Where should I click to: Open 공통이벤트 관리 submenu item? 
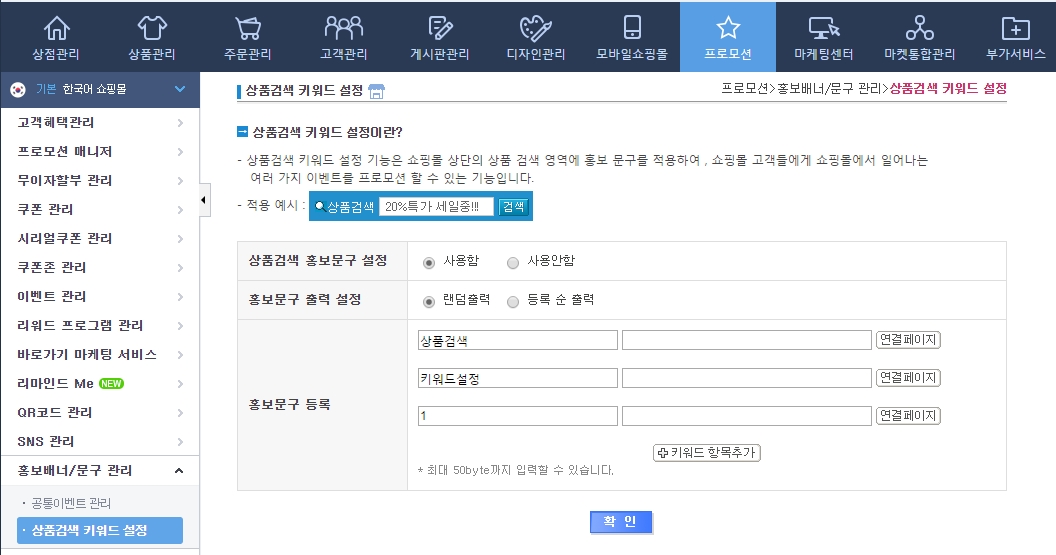(71, 503)
